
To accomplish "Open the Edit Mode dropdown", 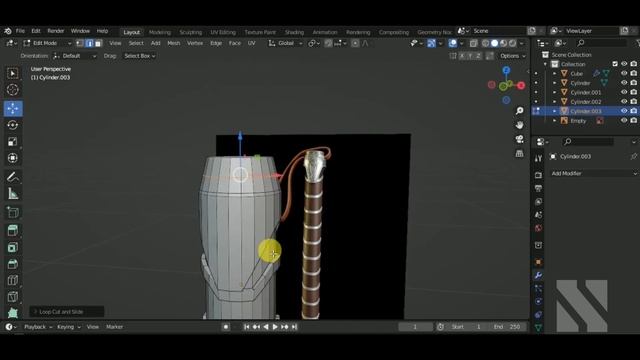I will (47, 43).
